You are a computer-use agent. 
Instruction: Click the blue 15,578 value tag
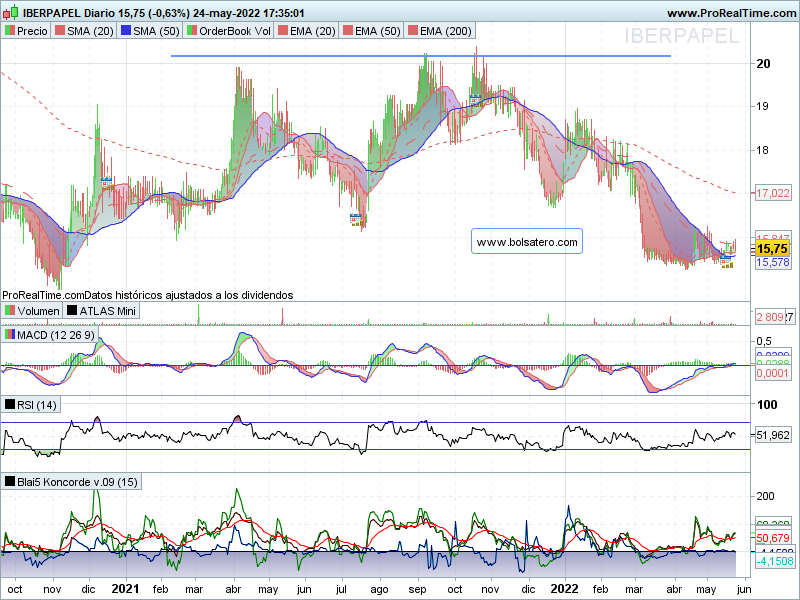(772, 262)
